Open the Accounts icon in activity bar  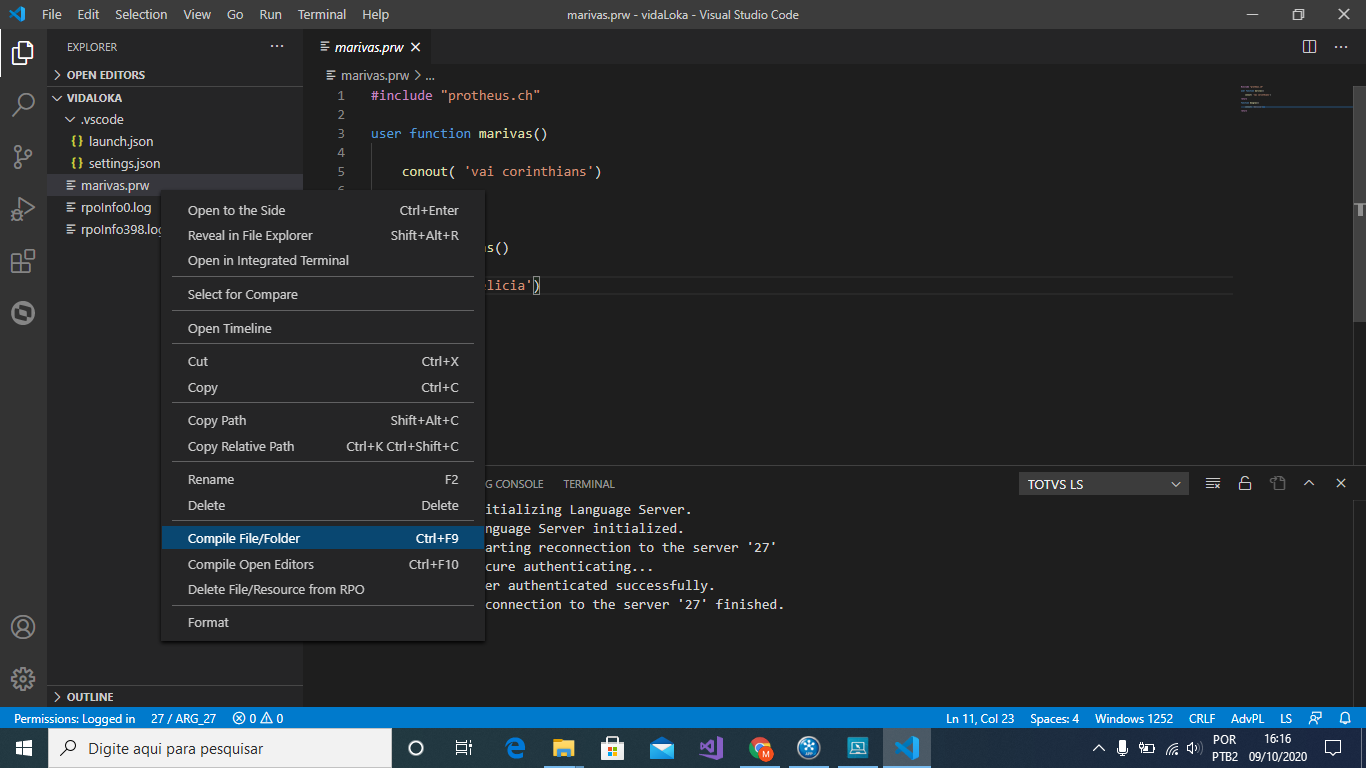23,627
